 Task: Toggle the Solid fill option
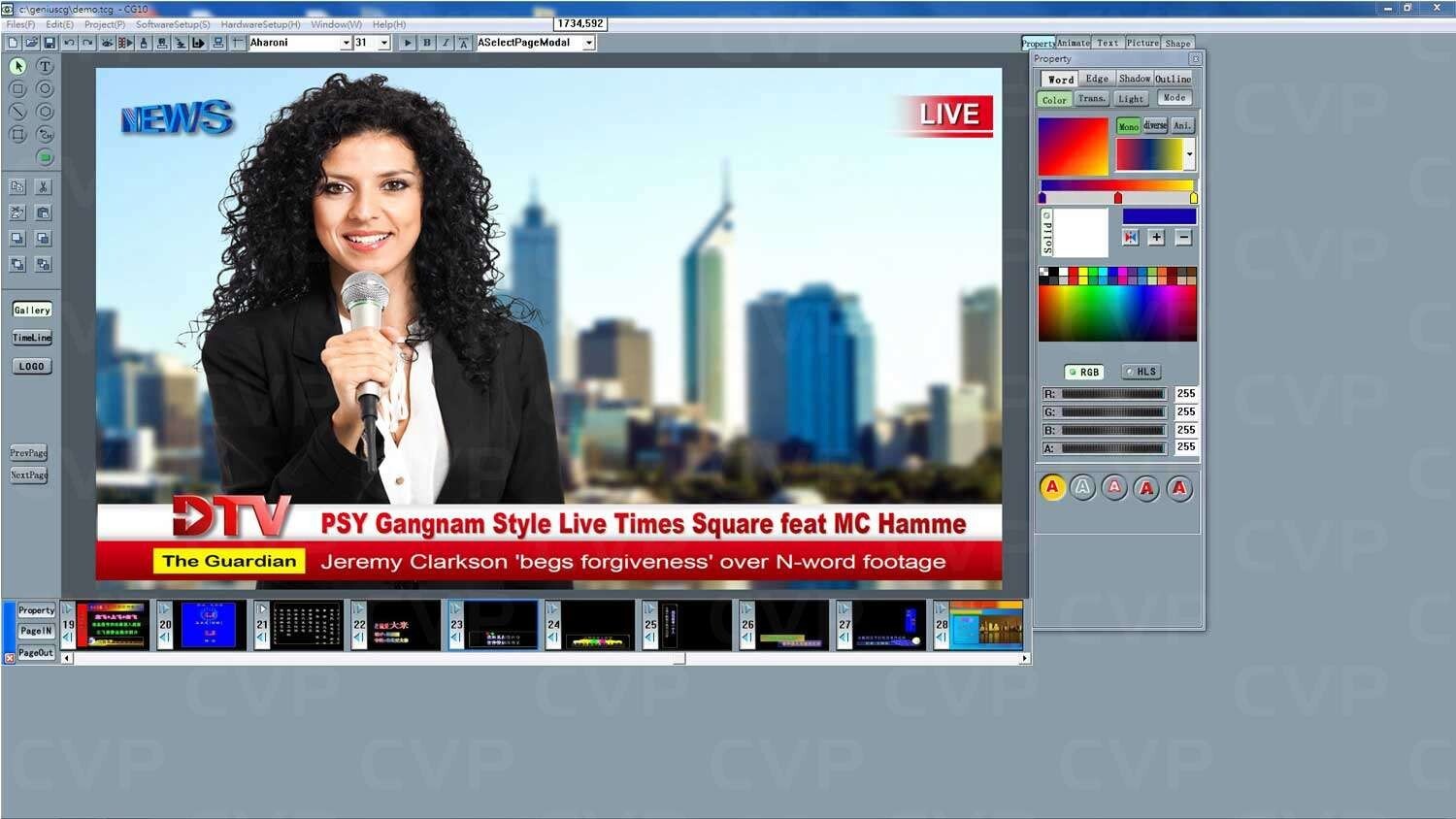(1046, 232)
